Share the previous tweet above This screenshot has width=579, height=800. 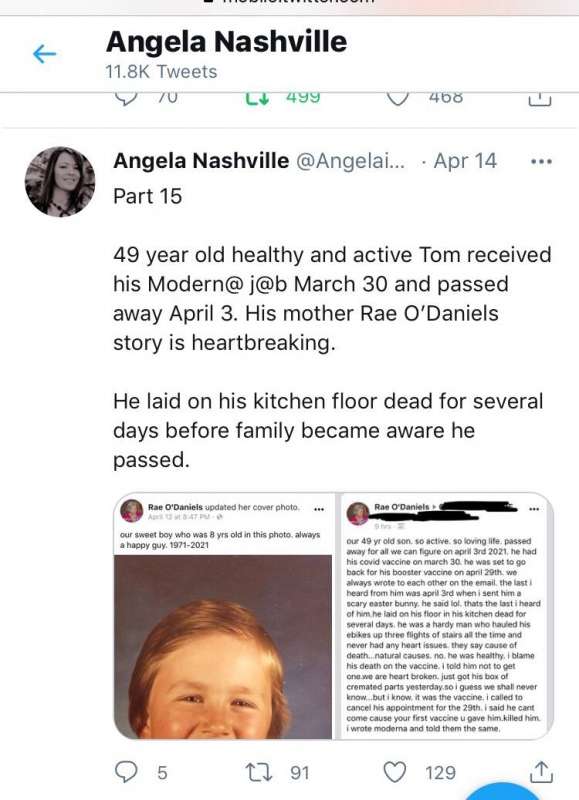tap(540, 99)
